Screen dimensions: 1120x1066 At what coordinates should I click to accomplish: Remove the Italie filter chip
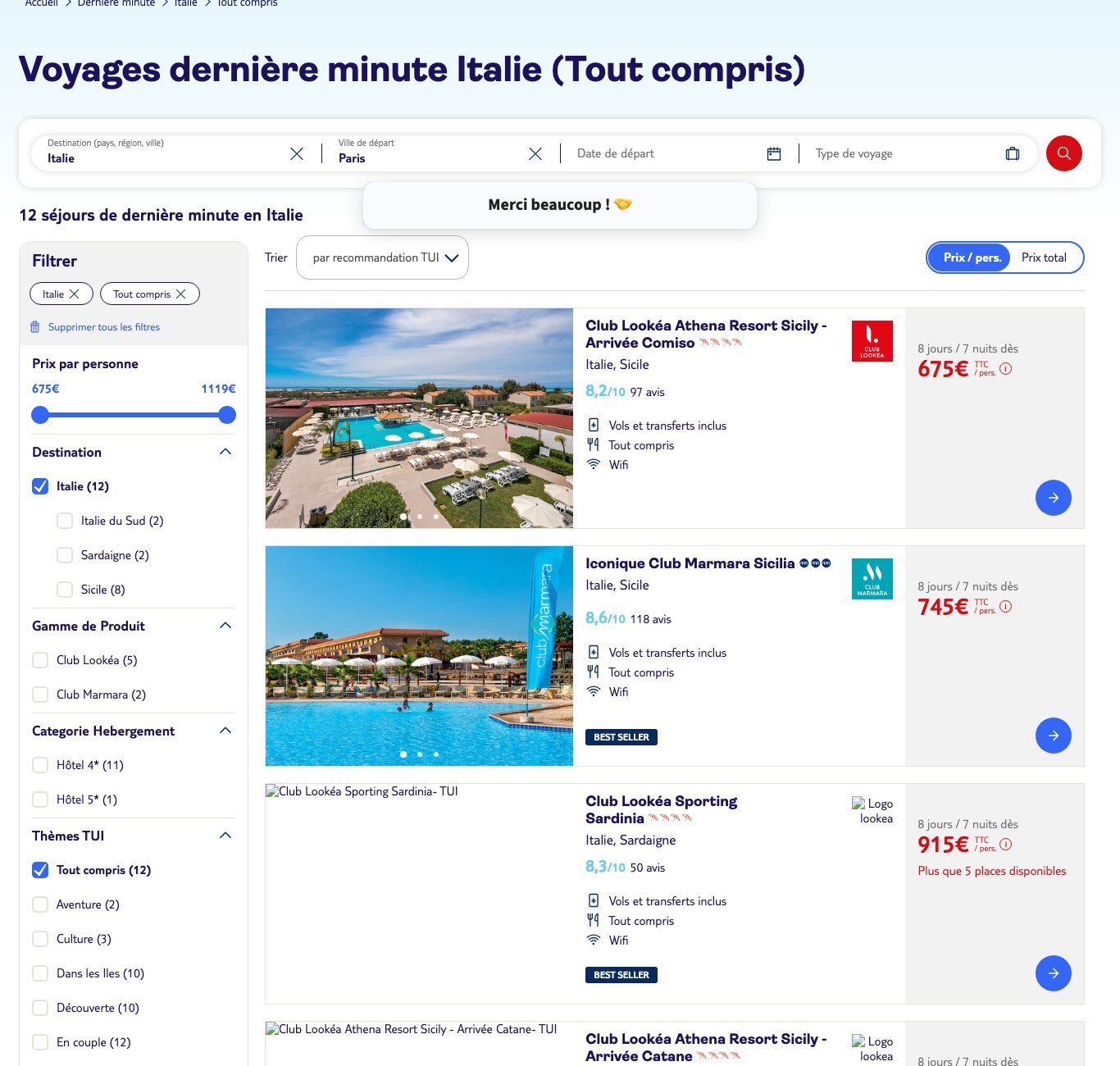pos(74,294)
